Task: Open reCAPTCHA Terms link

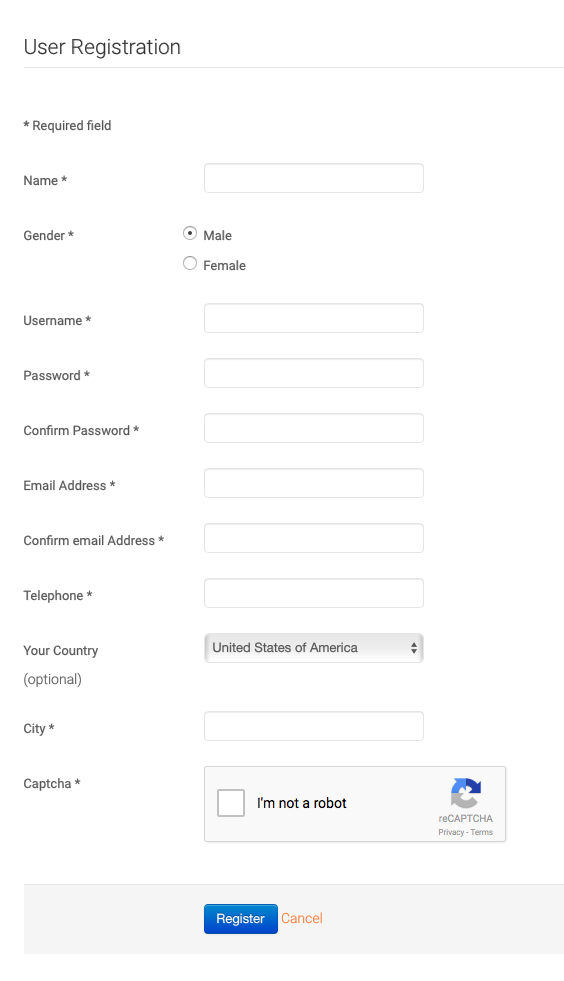Action: coord(481,832)
